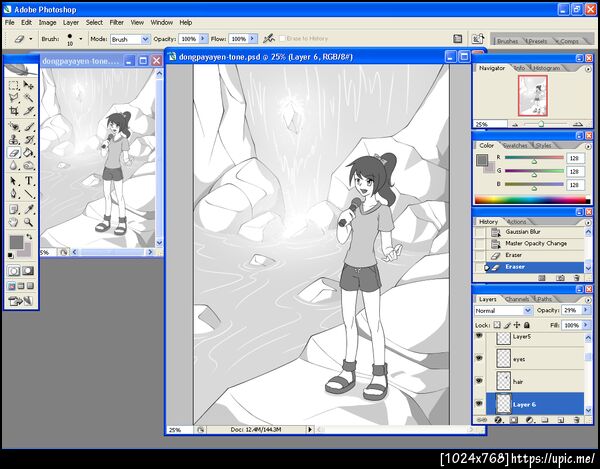Create new layer in Layers panel
The height and width of the screenshot is (469, 600).
[x=561, y=420]
